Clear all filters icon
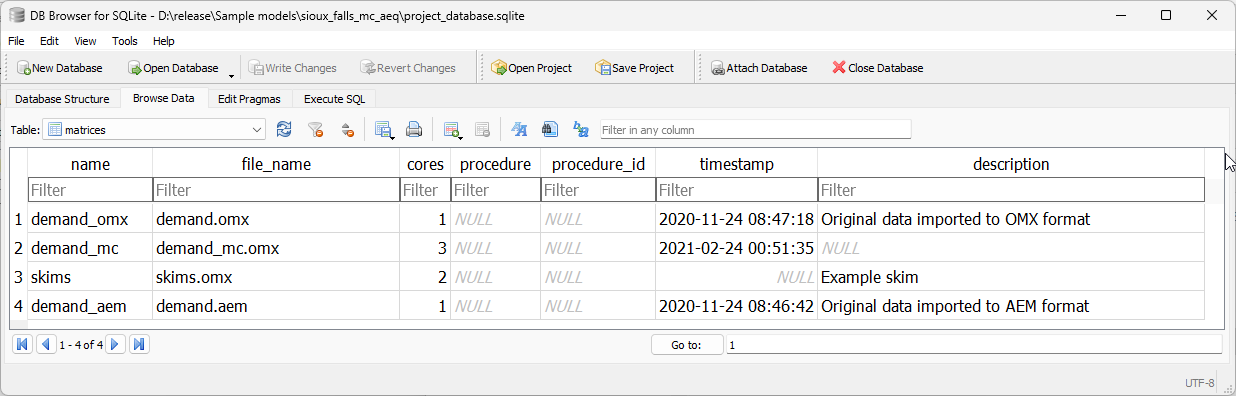 [315, 129]
